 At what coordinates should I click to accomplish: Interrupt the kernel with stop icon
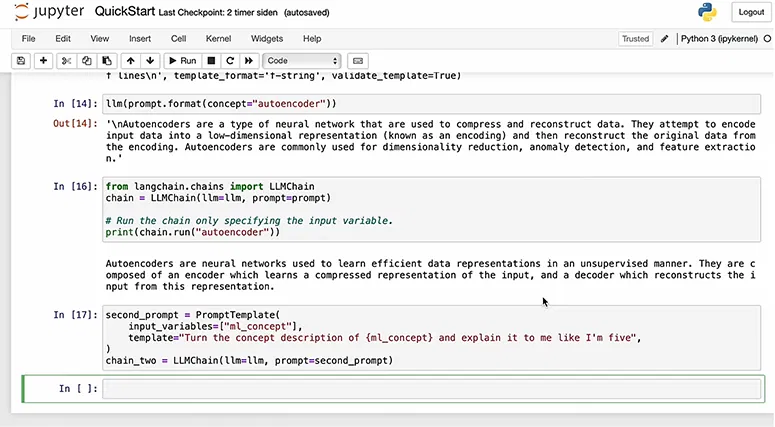[x=211, y=61]
